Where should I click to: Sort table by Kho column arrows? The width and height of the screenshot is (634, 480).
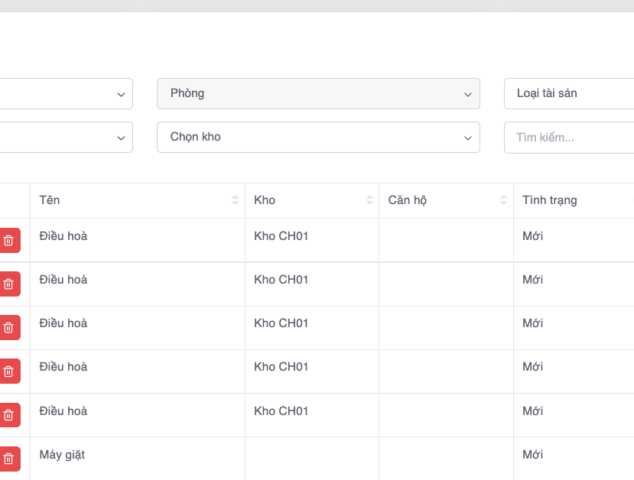coord(369,200)
